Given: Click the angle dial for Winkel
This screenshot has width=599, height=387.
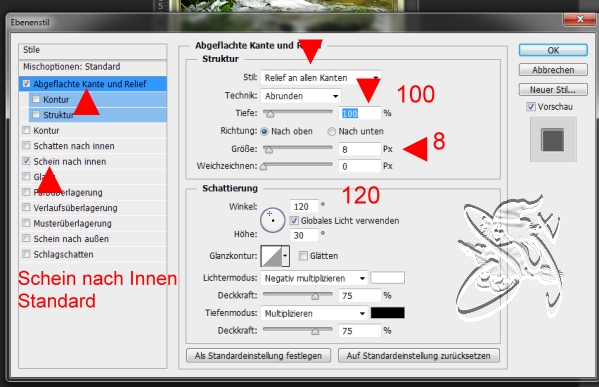Looking at the screenshot, I should click(x=272, y=220).
